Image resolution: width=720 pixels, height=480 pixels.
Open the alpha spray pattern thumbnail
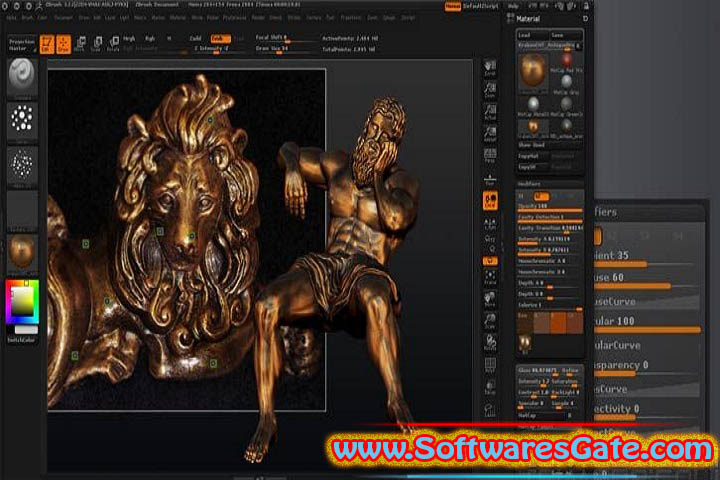tap(22, 166)
